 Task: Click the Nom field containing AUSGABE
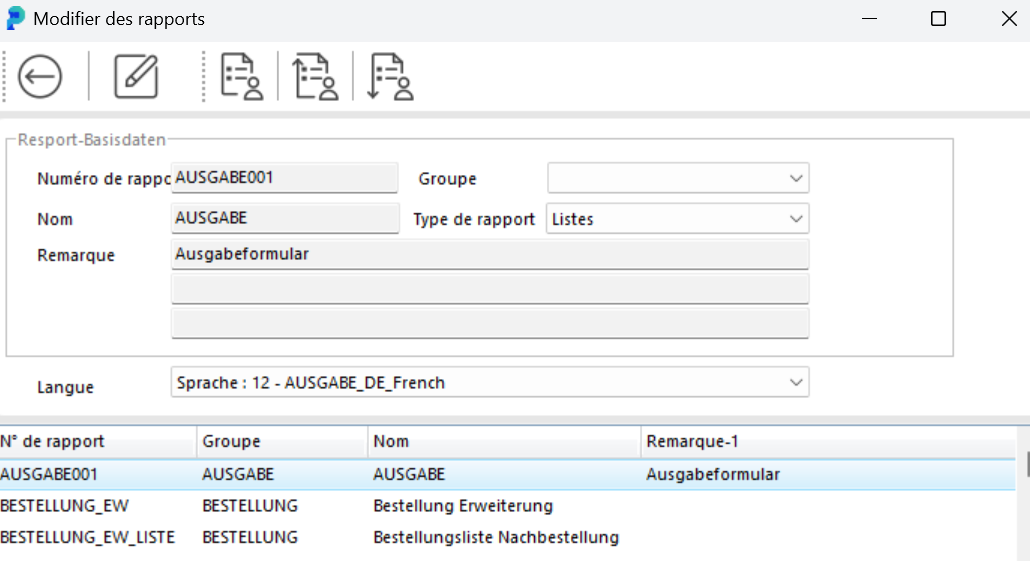(285, 218)
